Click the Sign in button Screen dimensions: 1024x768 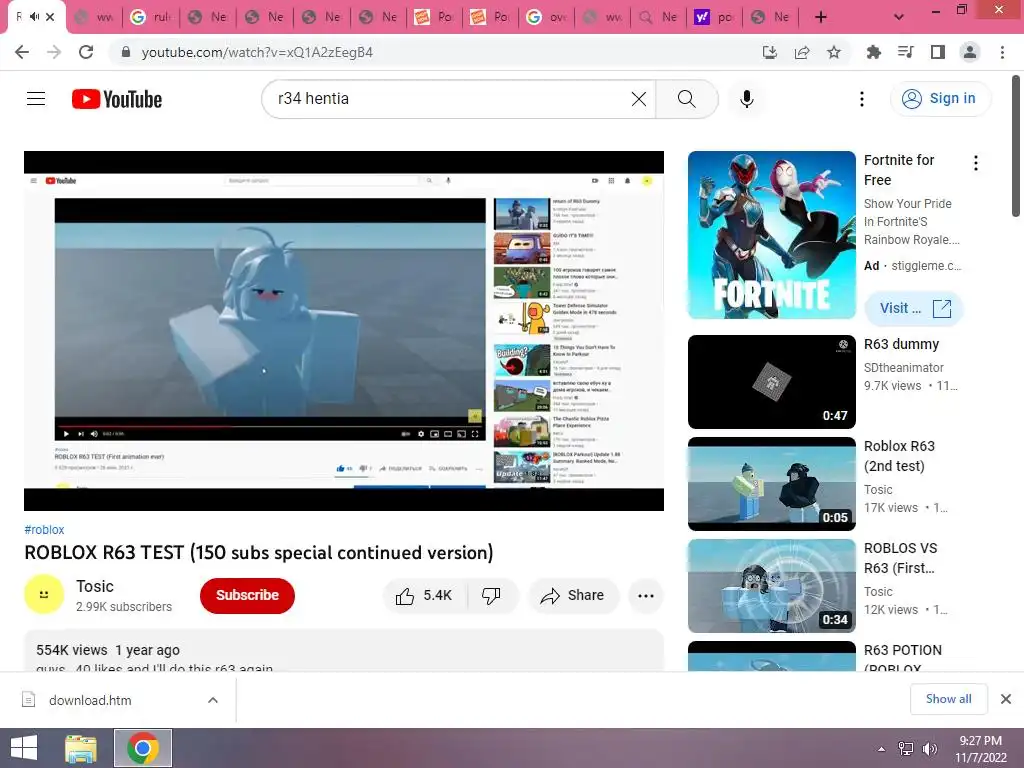(x=940, y=99)
